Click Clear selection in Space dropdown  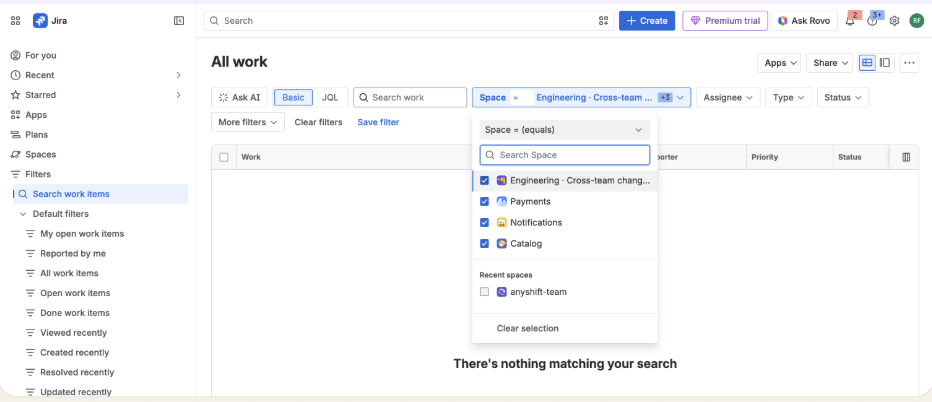528,328
